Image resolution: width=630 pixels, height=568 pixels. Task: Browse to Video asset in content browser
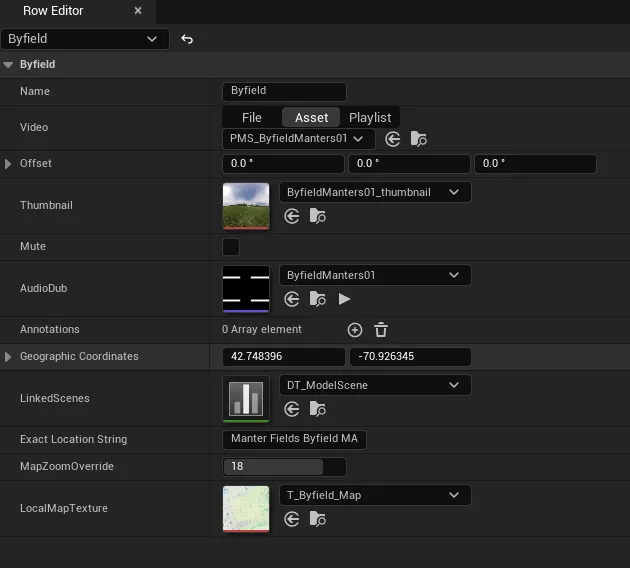(x=419, y=139)
